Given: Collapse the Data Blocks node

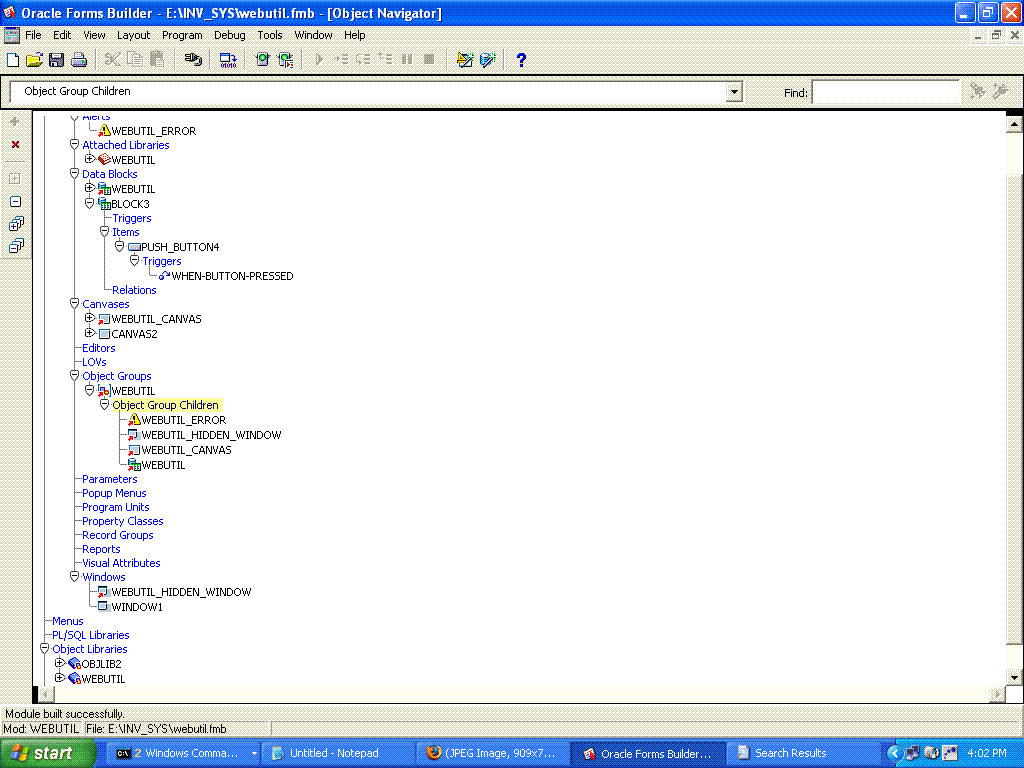Looking at the screenshot, I should click(74, 174).
